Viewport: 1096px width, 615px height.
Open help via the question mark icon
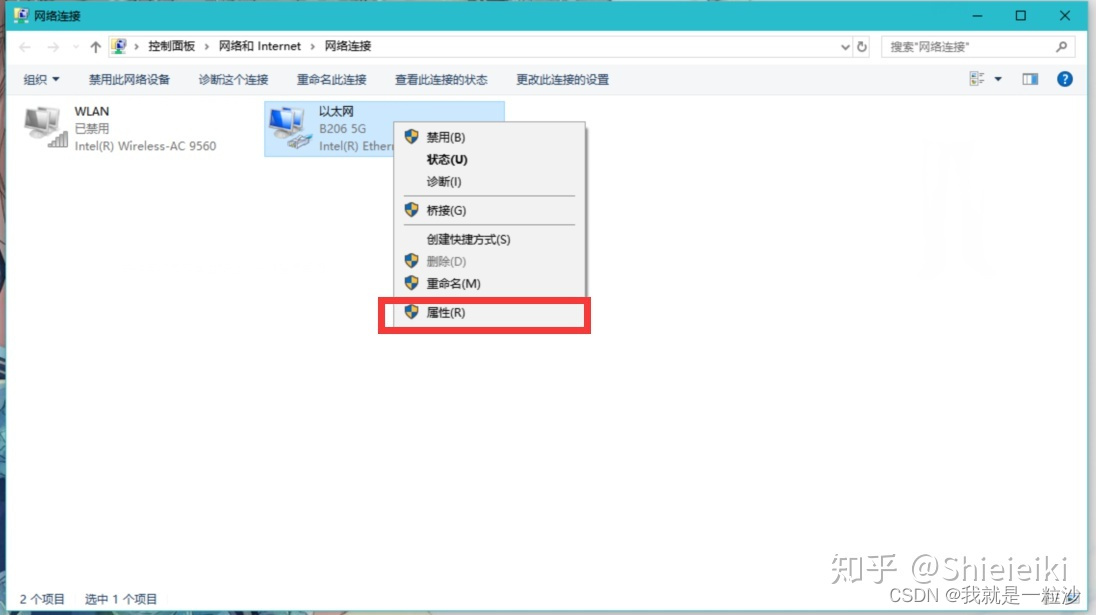1064,79
